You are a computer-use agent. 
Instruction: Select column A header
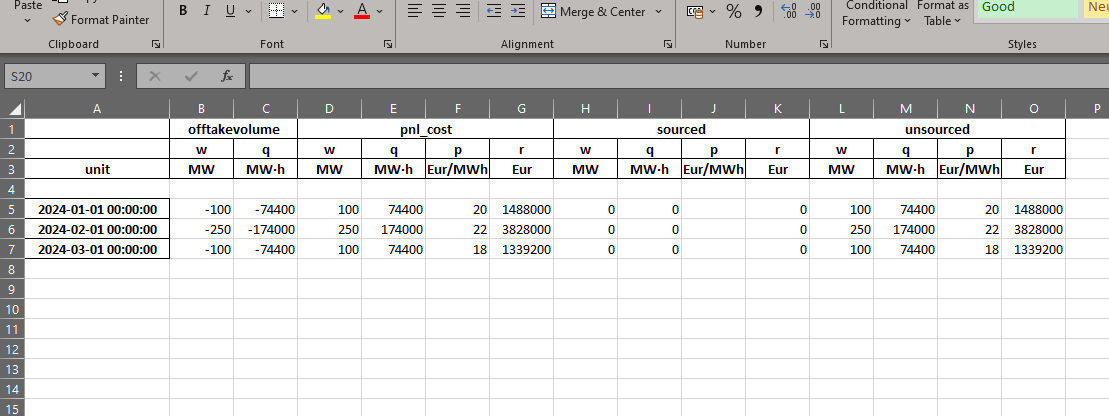[97, 109]
